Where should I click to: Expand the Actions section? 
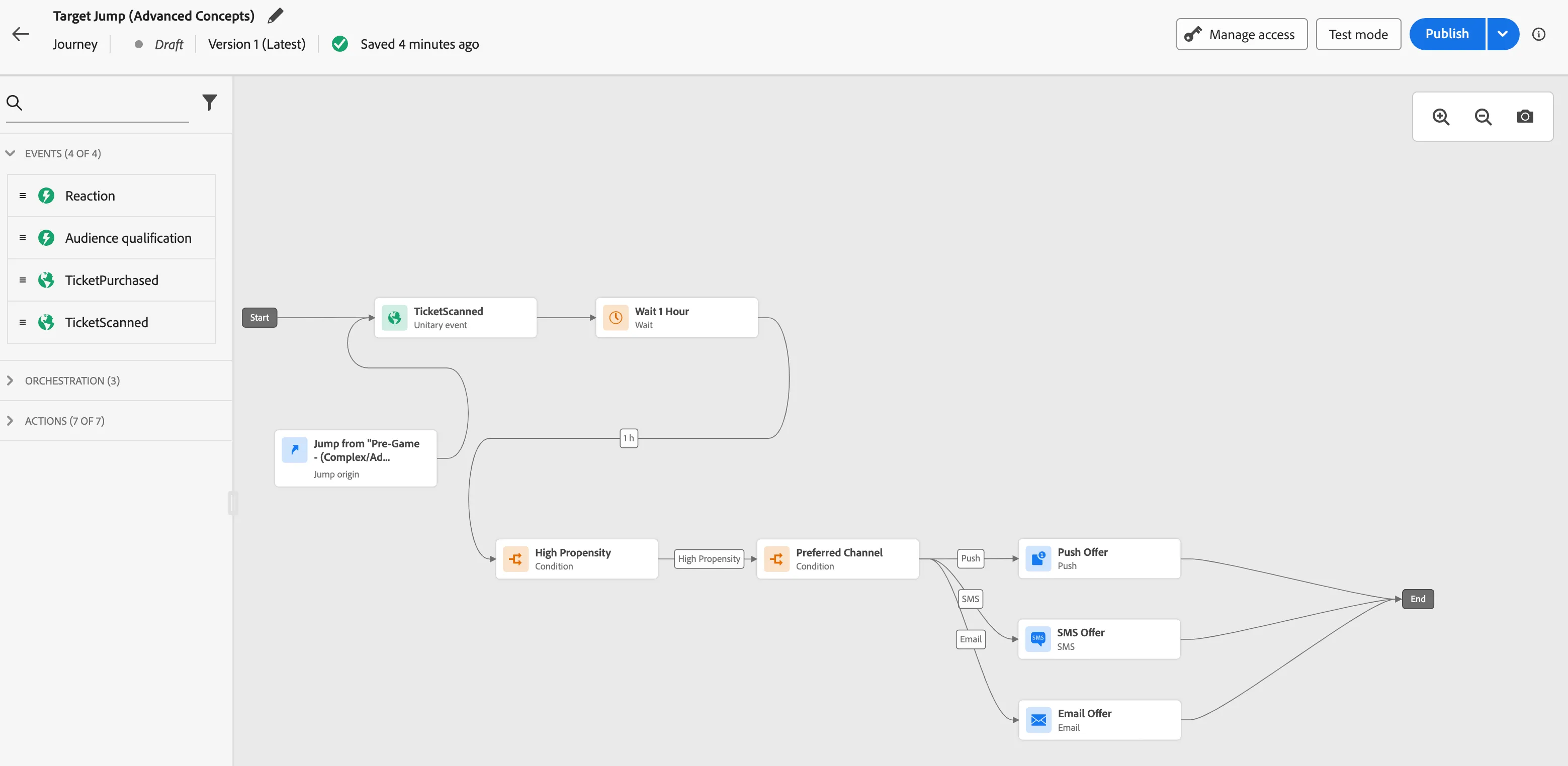click(x=11, y=420)
